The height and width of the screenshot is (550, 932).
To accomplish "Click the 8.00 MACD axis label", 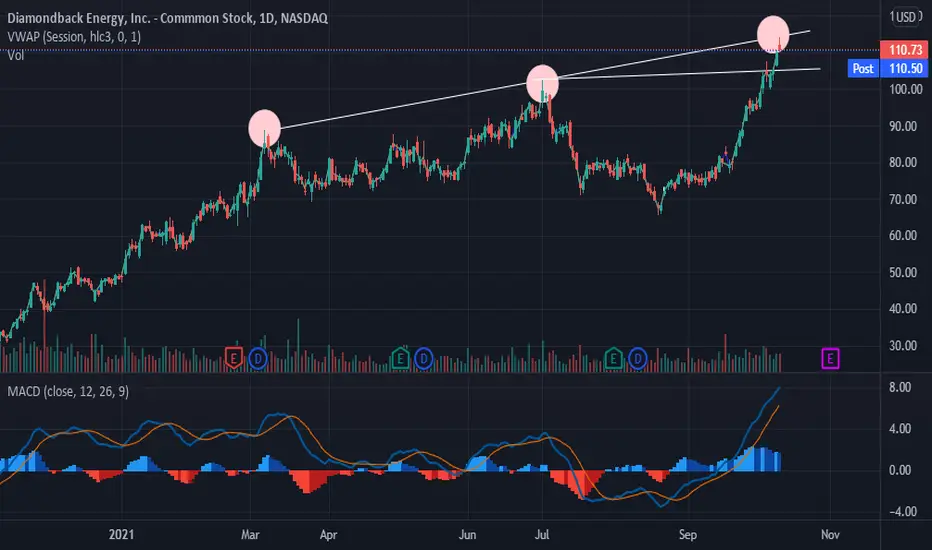I will click(900, 387).
